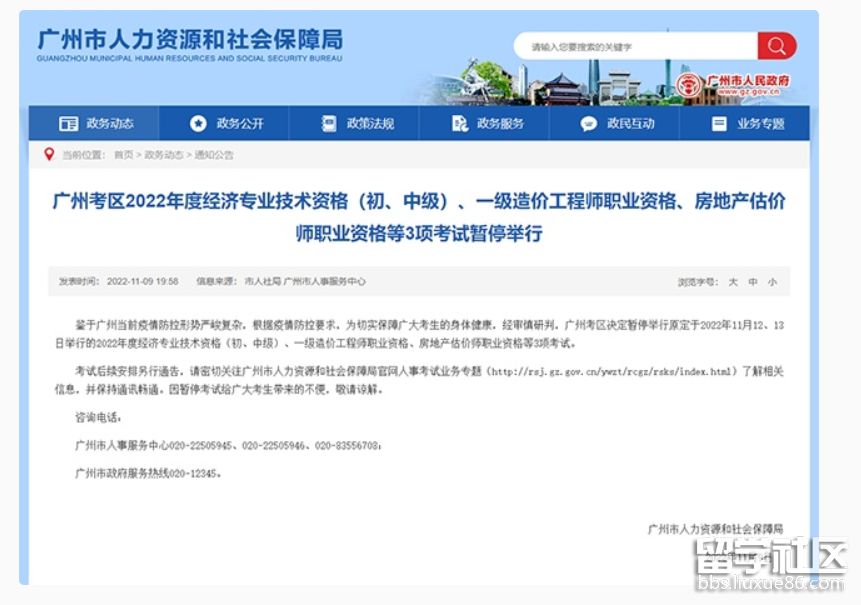Image resolution: width=861 pixels, height=605 pixels.
Task: Click the 政务动态 breadcrumb link
Action: click(164, 155)
